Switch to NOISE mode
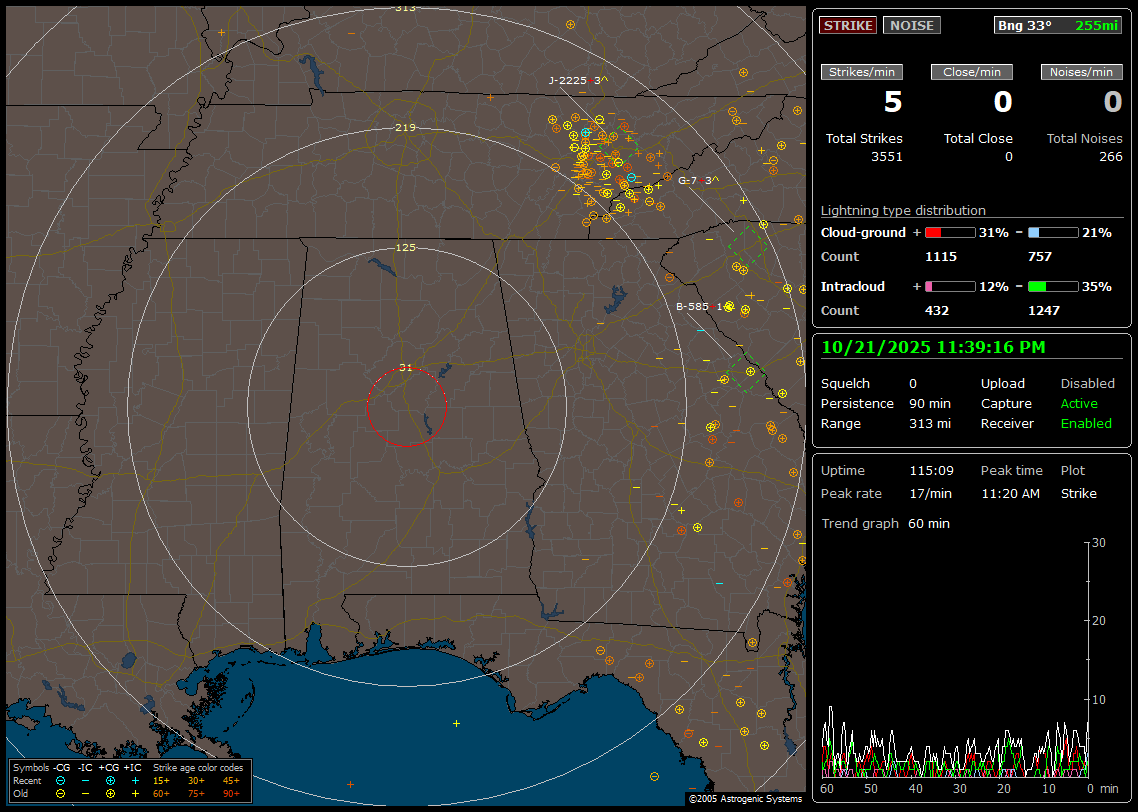This screenshot has width=1138, height=812. tap(911, 26)
